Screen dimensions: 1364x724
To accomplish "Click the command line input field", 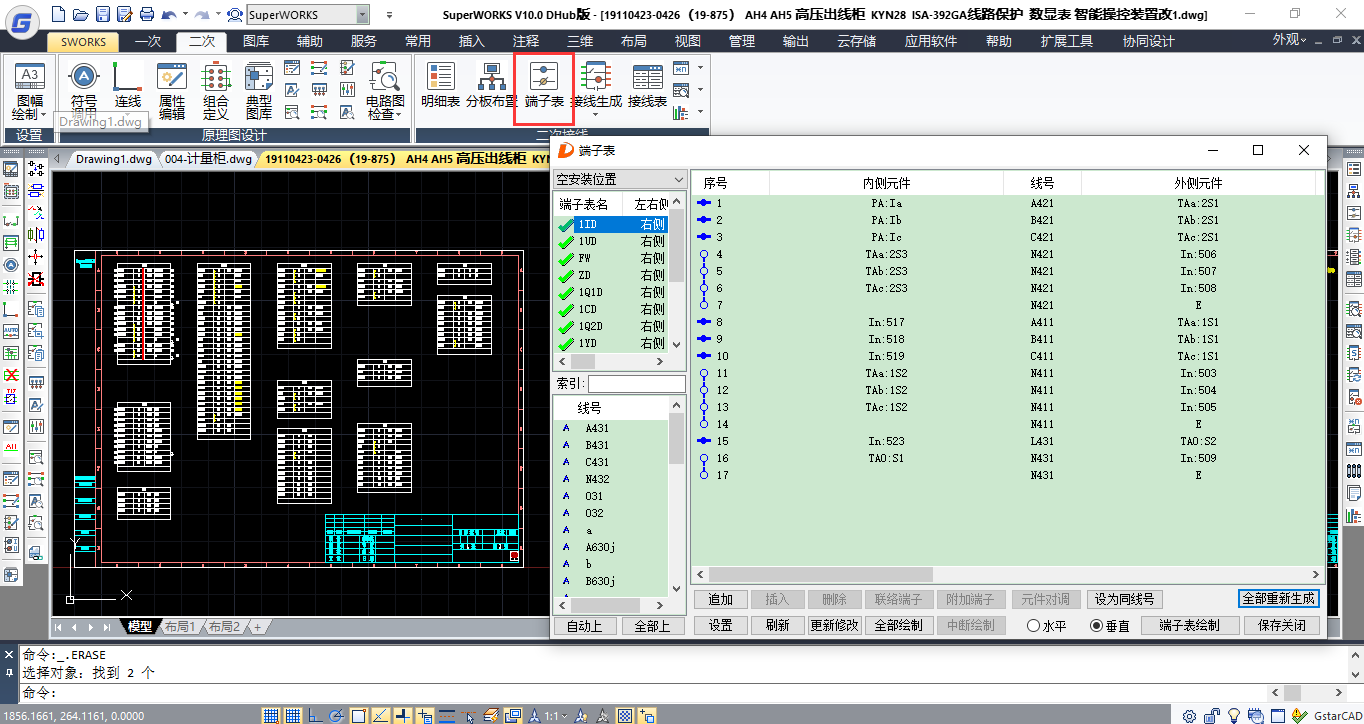I will 660,693.
